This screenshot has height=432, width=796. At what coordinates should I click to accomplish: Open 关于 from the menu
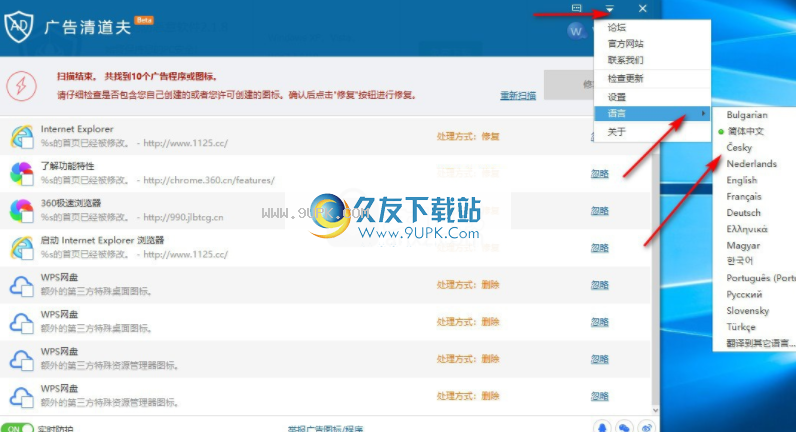[x=617, y=132]
